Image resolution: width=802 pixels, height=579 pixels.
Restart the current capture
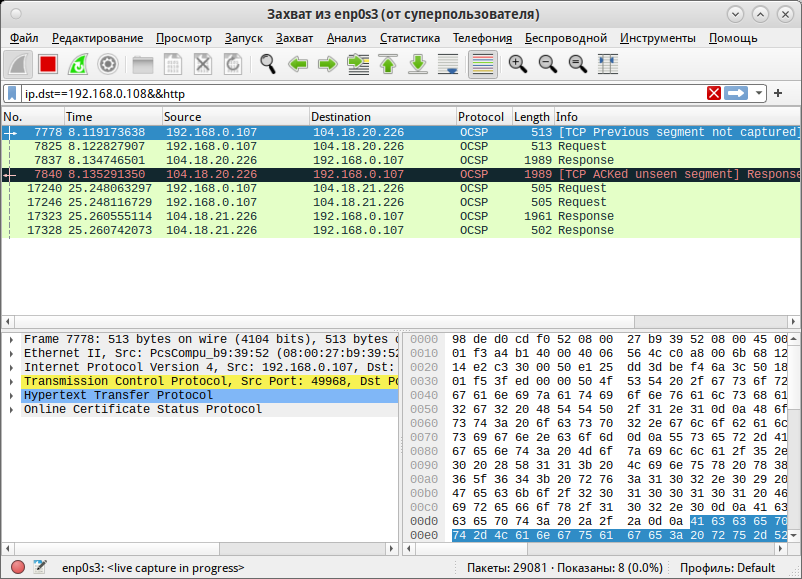78,64
